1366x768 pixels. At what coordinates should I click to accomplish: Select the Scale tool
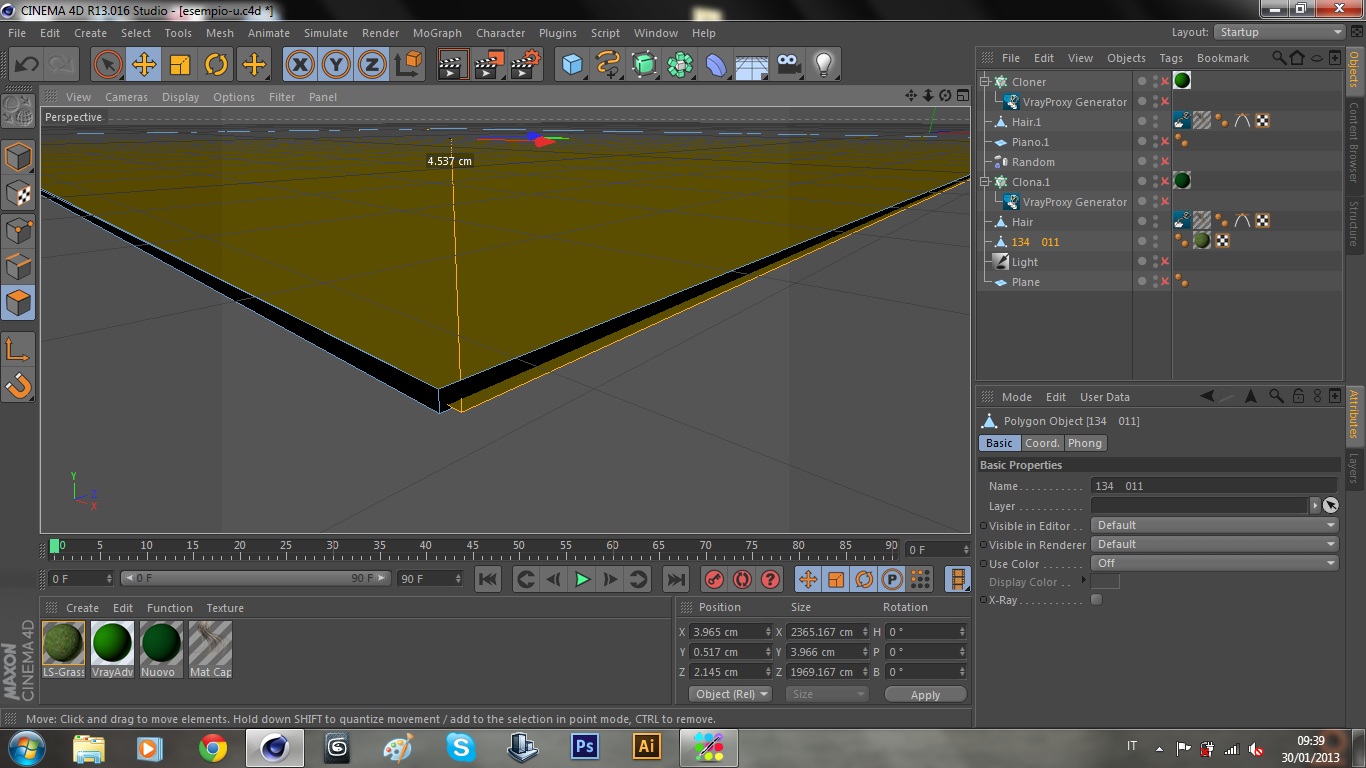click(x=180, y=65)
